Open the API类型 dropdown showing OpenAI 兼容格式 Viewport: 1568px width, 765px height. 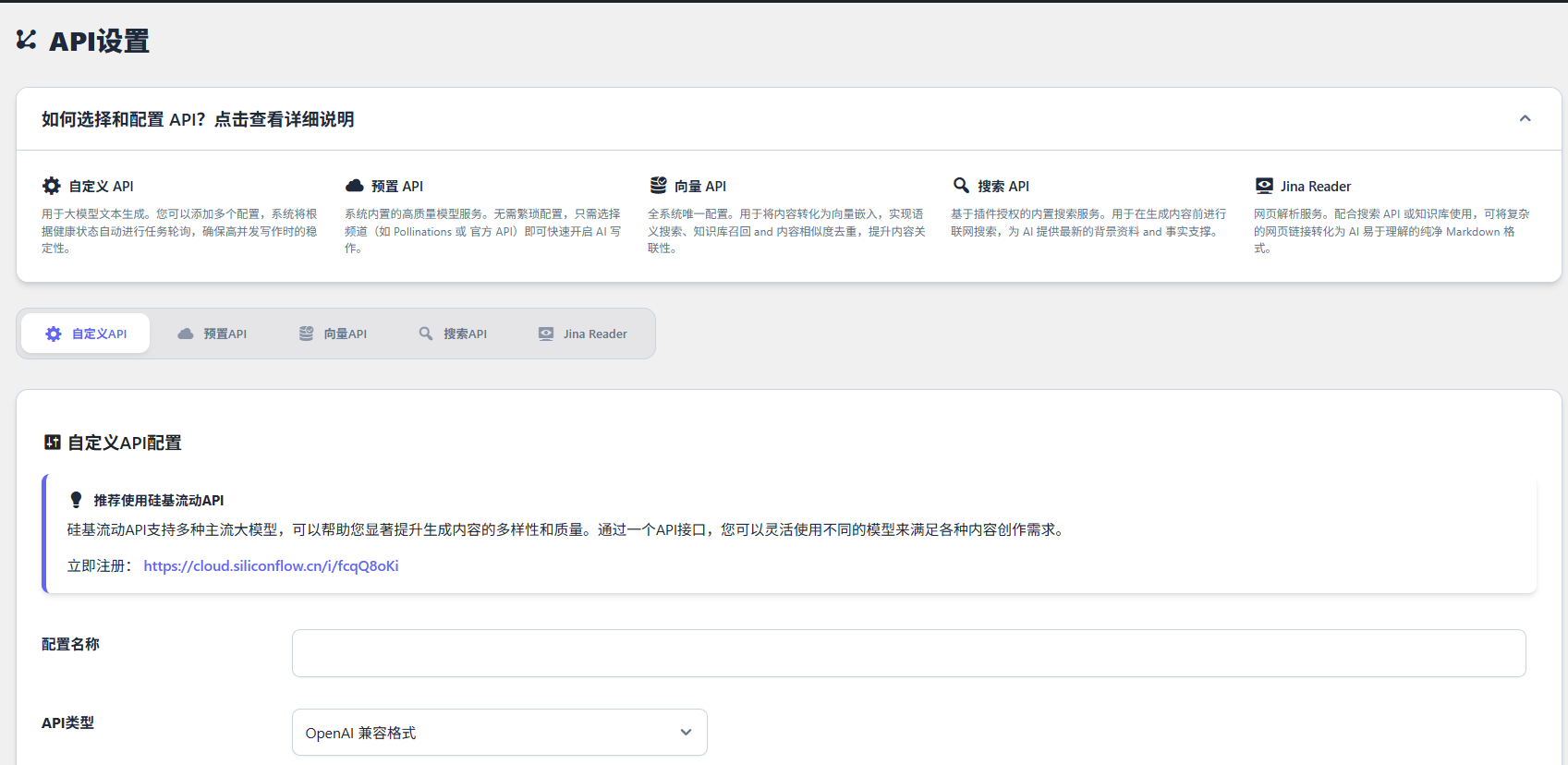[499, 733]
